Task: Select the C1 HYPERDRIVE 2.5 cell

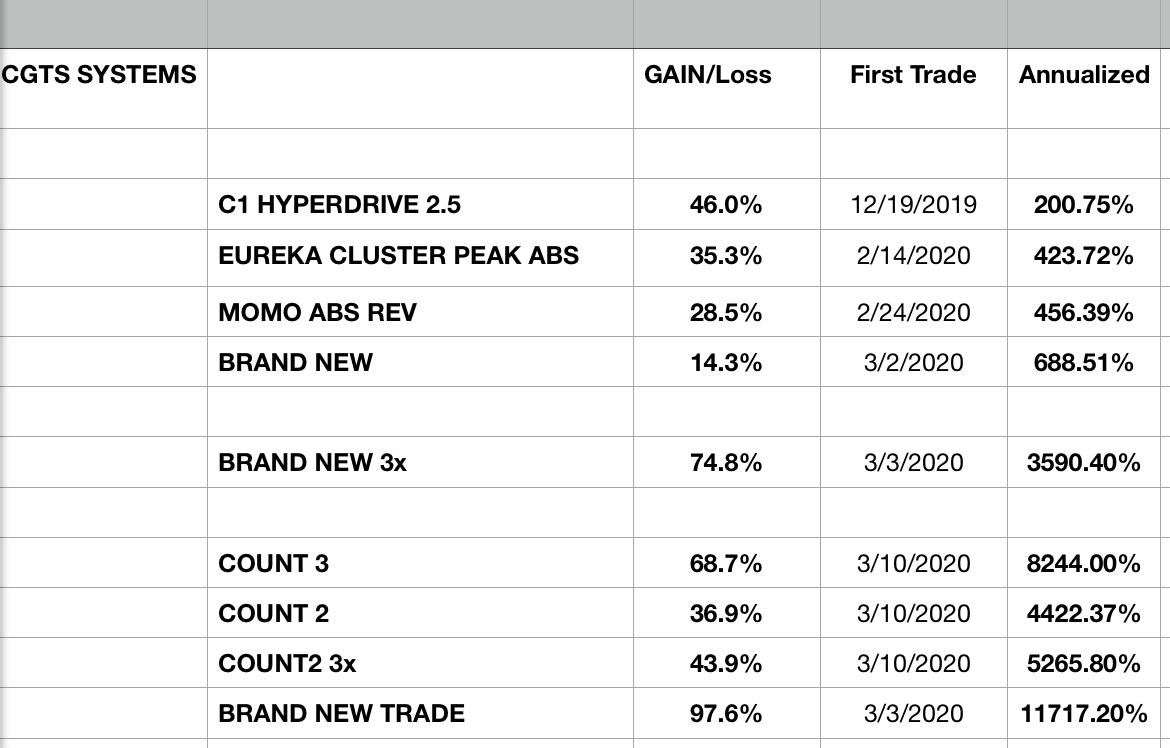Action: pyautogui.click(x=340, y=205)
